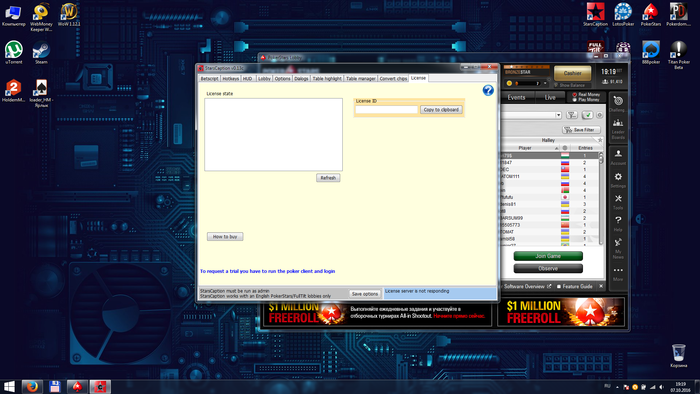The width and height of the screenshot is (700, 394).
Task: Switch to Dialogs tab
Action: click(x=301, y=79)
